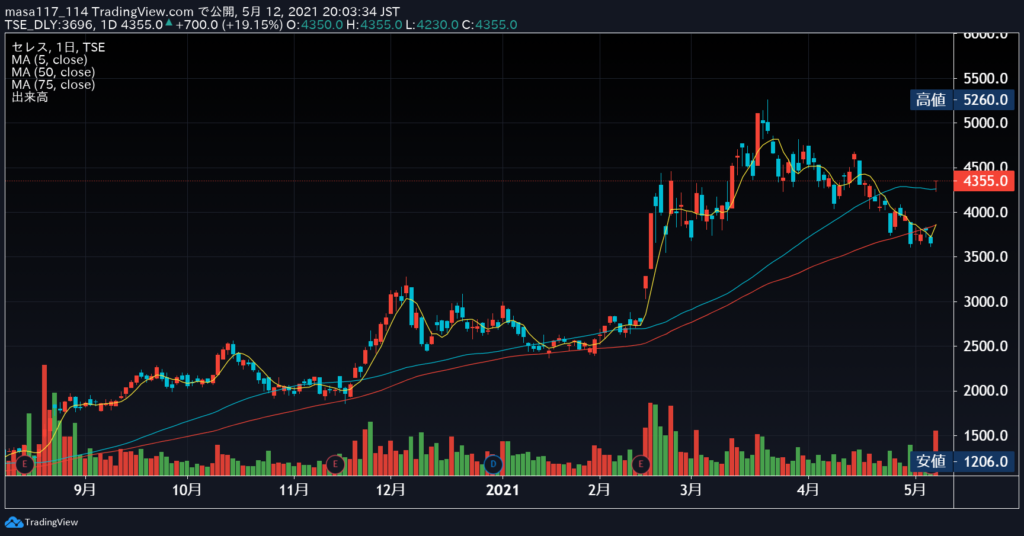The image size is (1024, 536).
Task: Click the 2021 time axis label
Action: tap(503, 490)
